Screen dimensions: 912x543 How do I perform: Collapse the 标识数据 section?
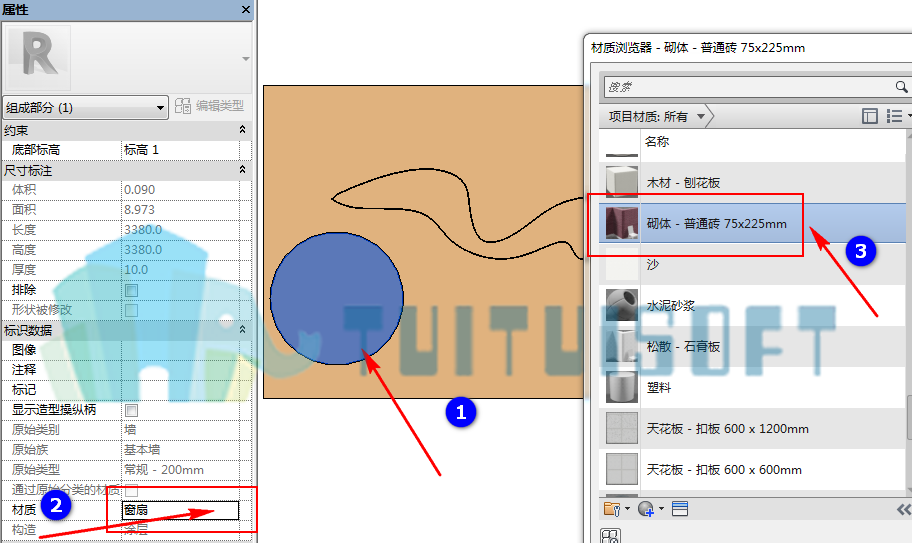(243, 330)
